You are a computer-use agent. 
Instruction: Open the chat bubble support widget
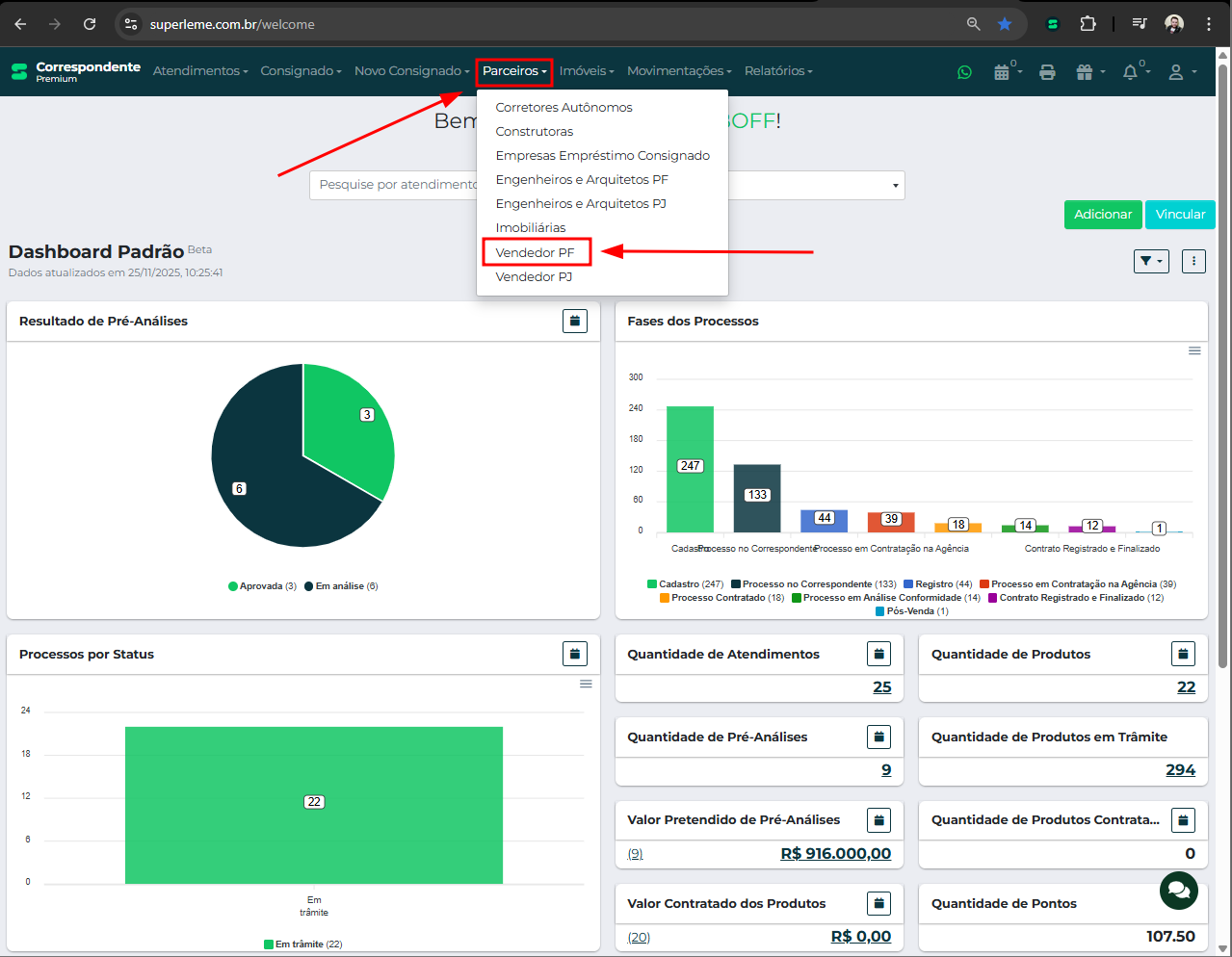click(1178, 891)
